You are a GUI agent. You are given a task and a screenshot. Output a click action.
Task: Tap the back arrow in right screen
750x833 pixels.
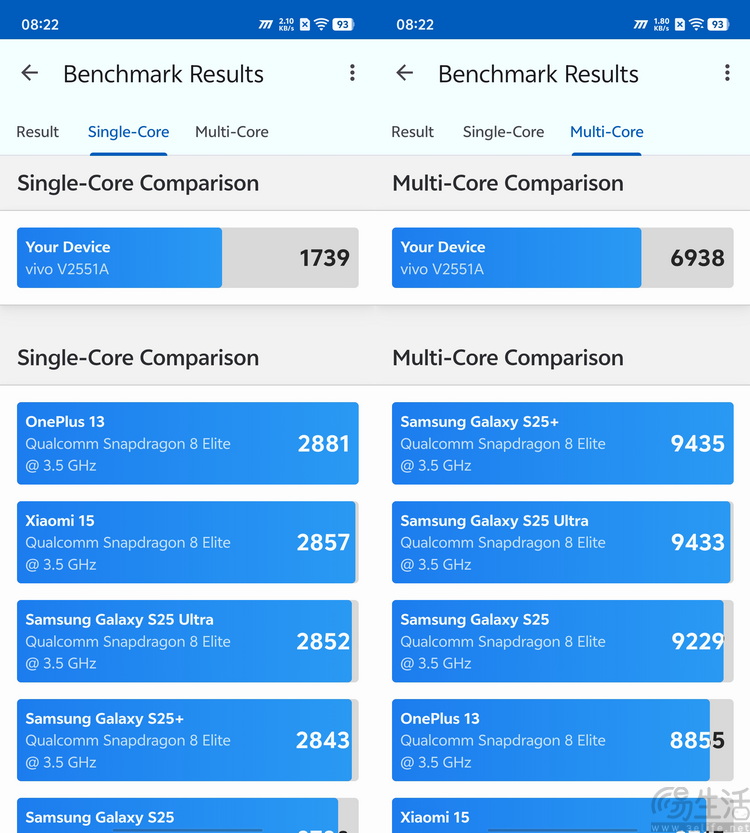pyautogui.click(x=405, y=73)
